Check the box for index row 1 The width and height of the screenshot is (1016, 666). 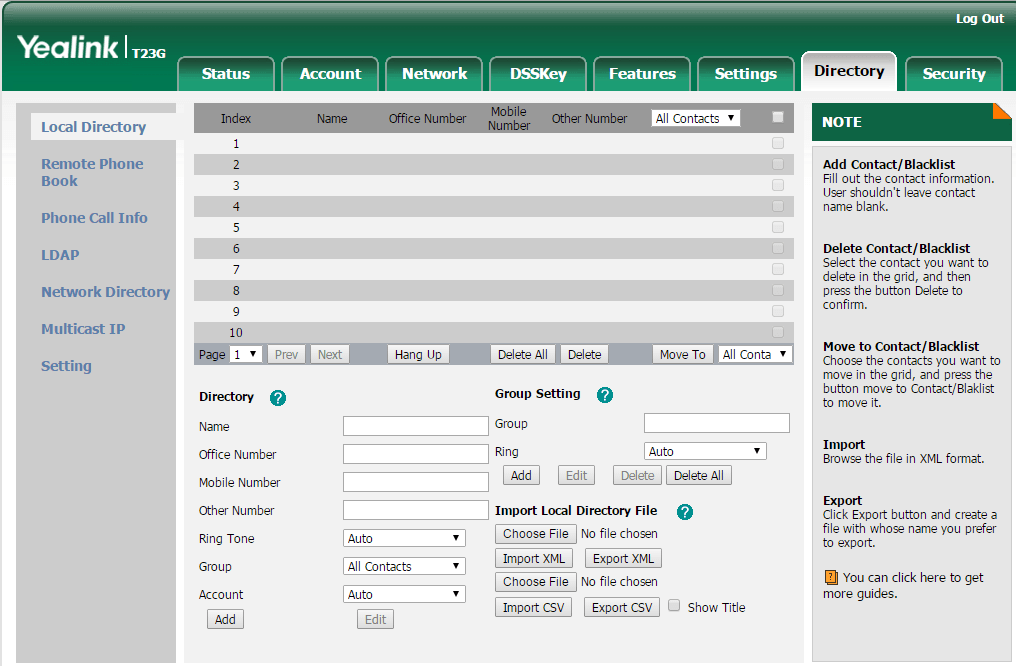pyautogui.click(x=778, y=143)
